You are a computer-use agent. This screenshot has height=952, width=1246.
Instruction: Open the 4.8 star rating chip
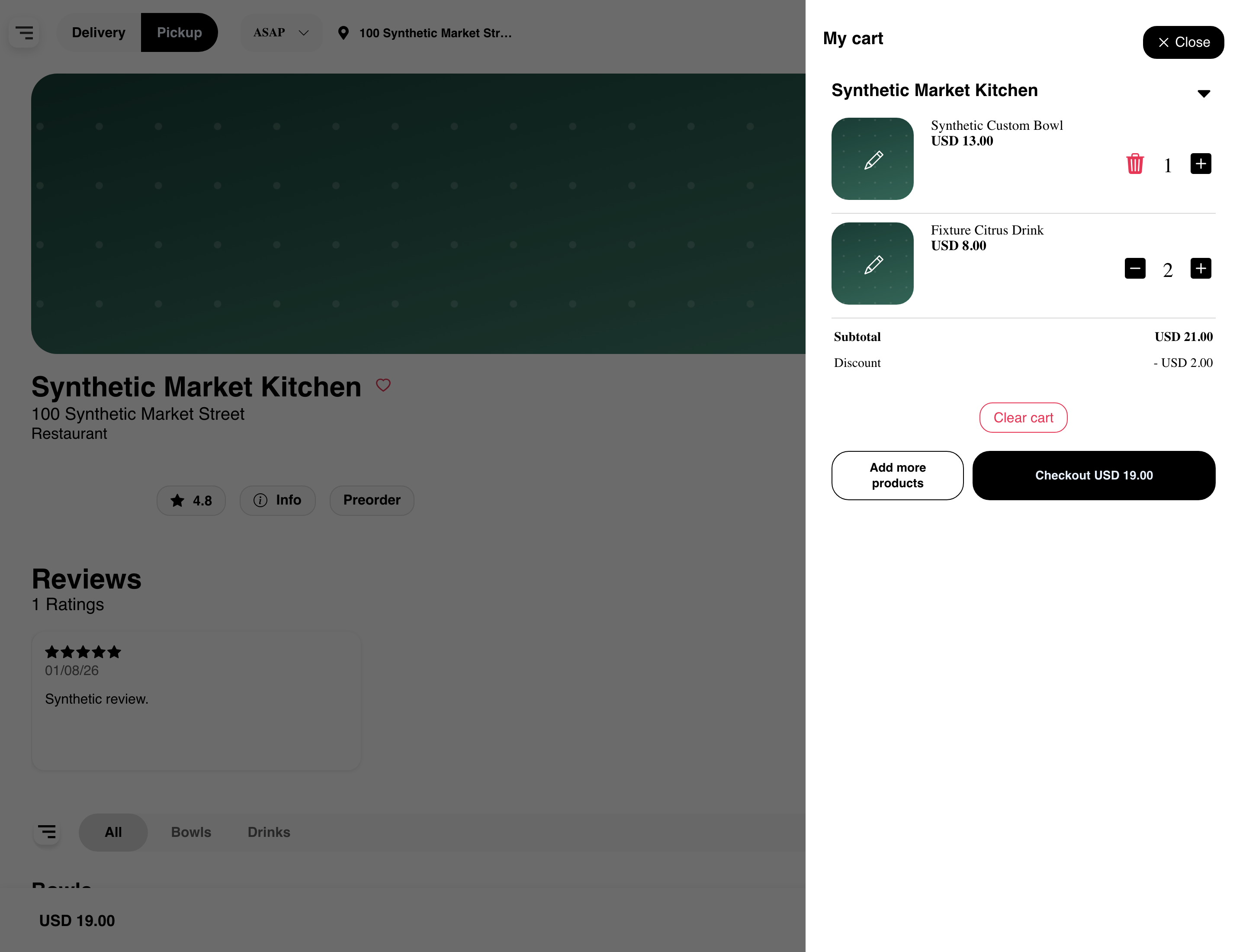tap(191, 500)
